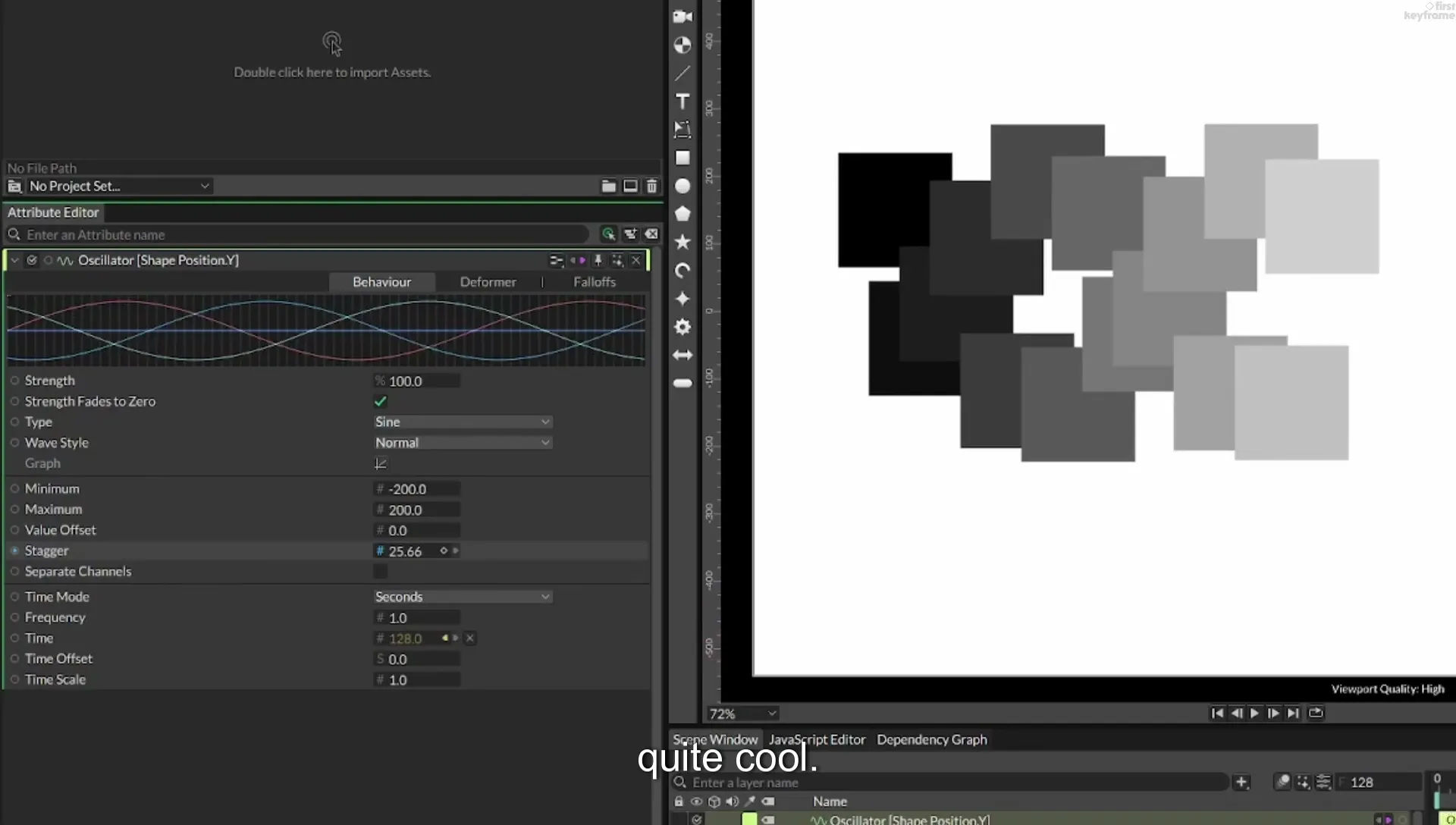Clear the attribute search filter
The image size is (1456, 825).
(x=651, y=234)
